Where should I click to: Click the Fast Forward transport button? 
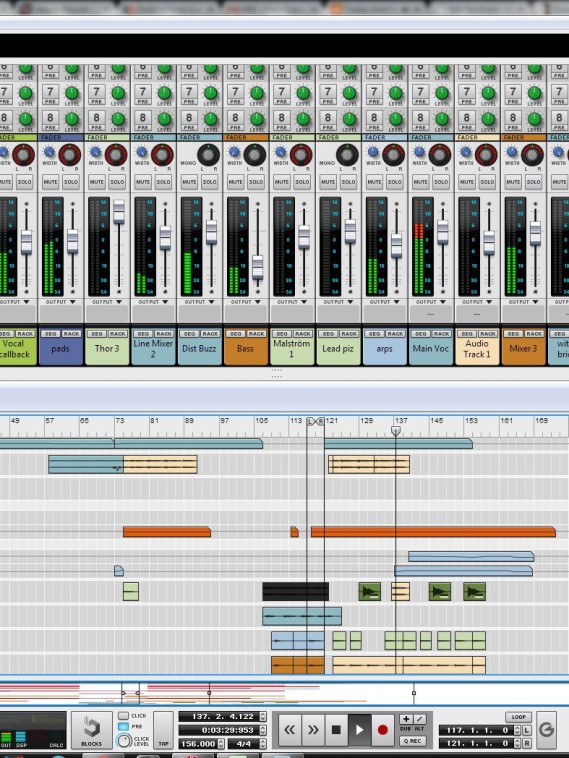313,730
